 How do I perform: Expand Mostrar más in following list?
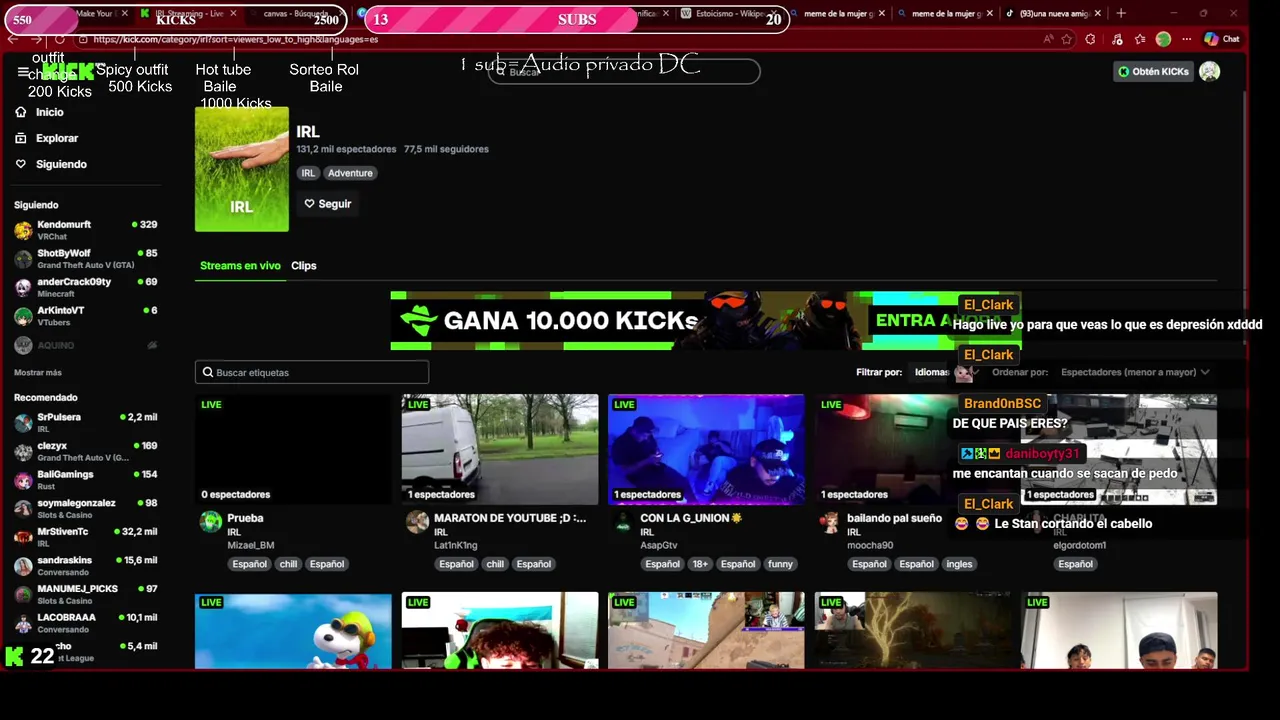(x=38, y=372)
